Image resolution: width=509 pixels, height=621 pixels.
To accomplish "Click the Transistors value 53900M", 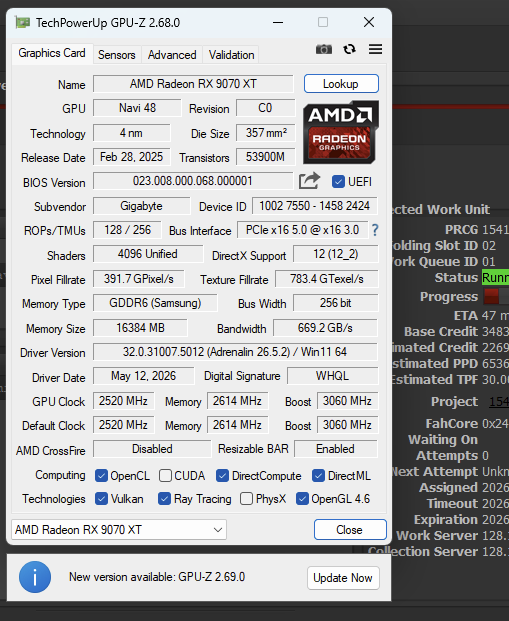I will pos(266,157).
